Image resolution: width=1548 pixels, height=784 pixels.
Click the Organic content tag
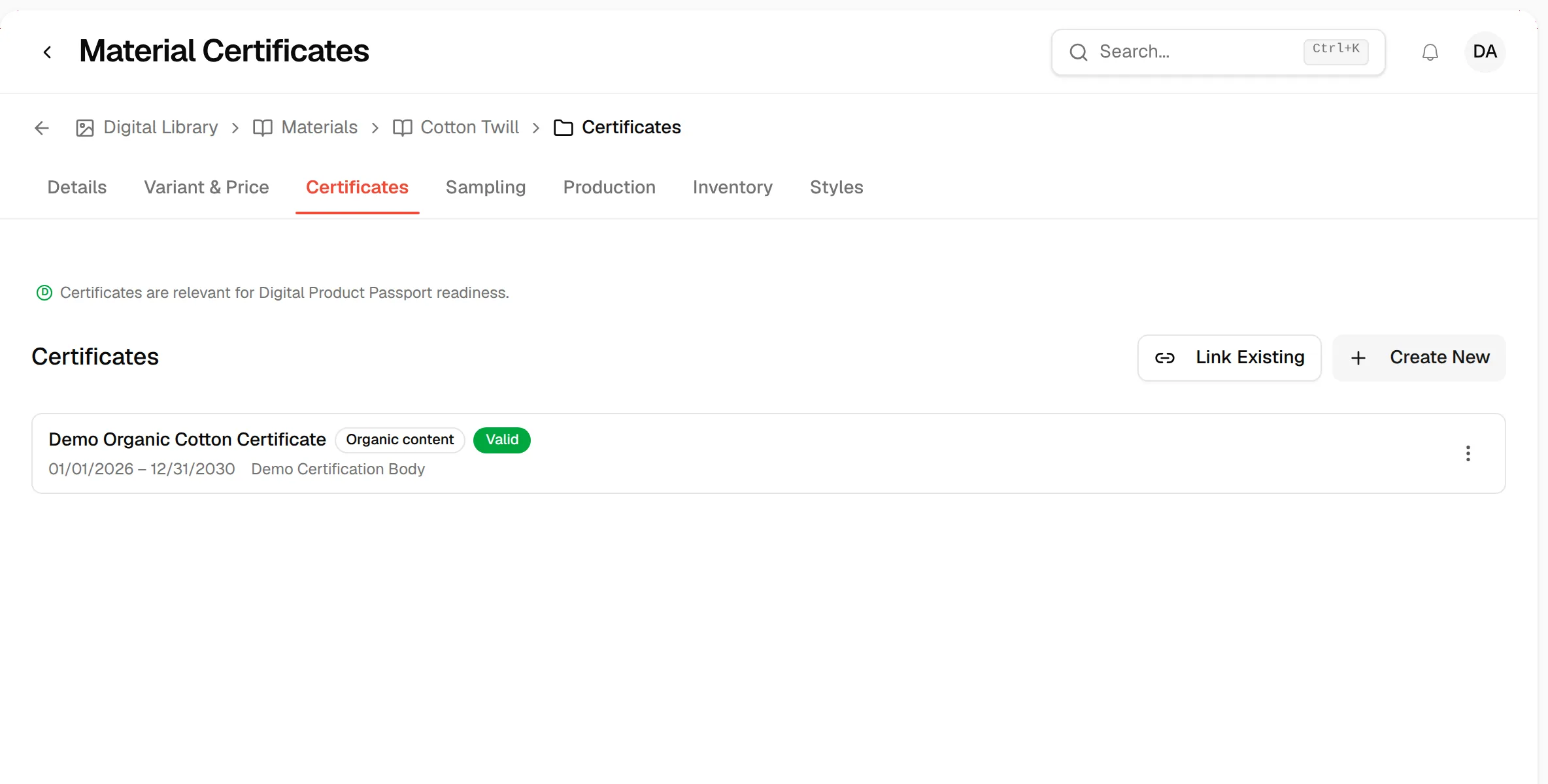[x=400, y=440]
